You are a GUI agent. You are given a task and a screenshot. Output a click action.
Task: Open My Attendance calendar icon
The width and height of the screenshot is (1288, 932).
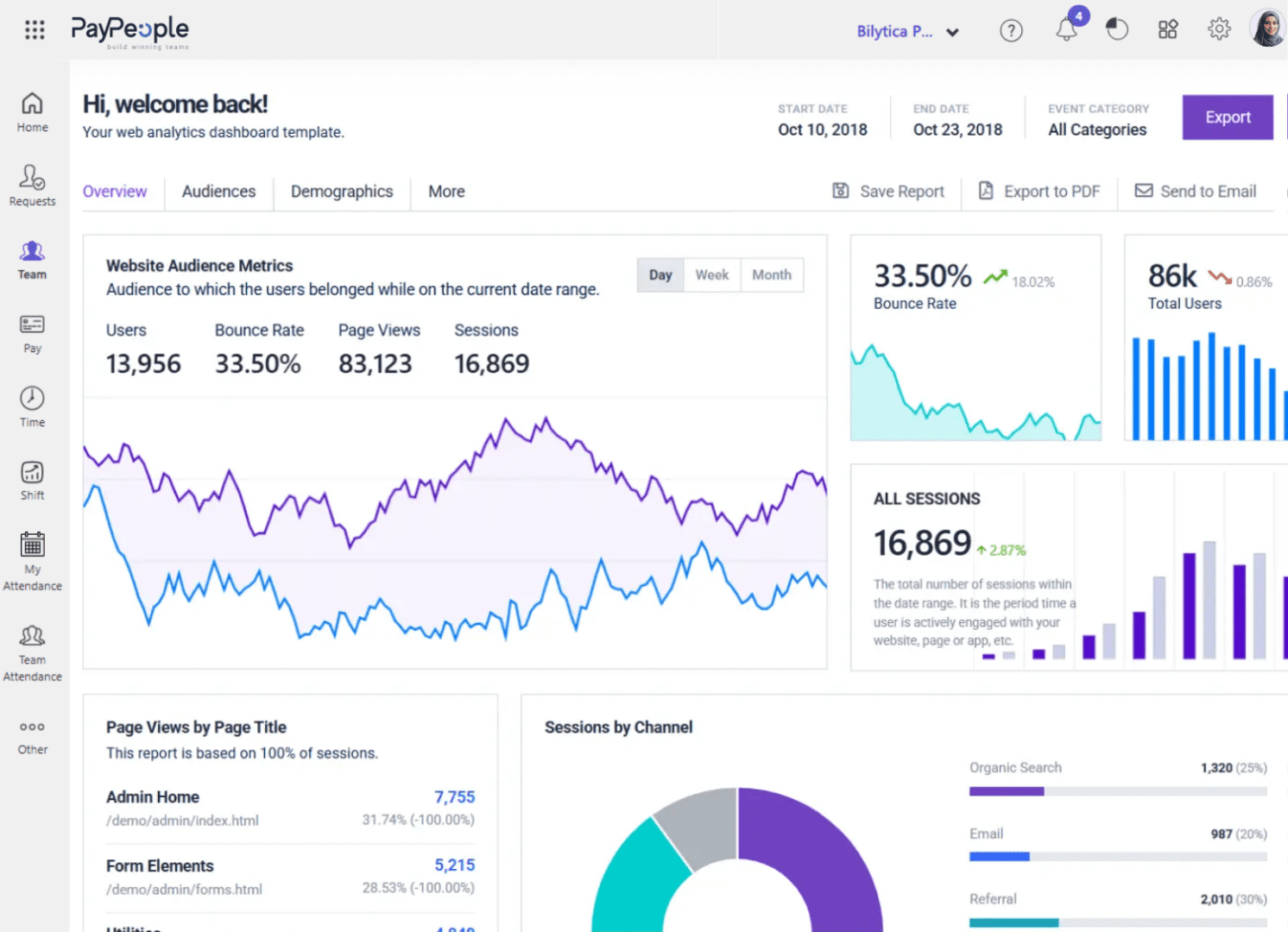[x=32, y=545]
